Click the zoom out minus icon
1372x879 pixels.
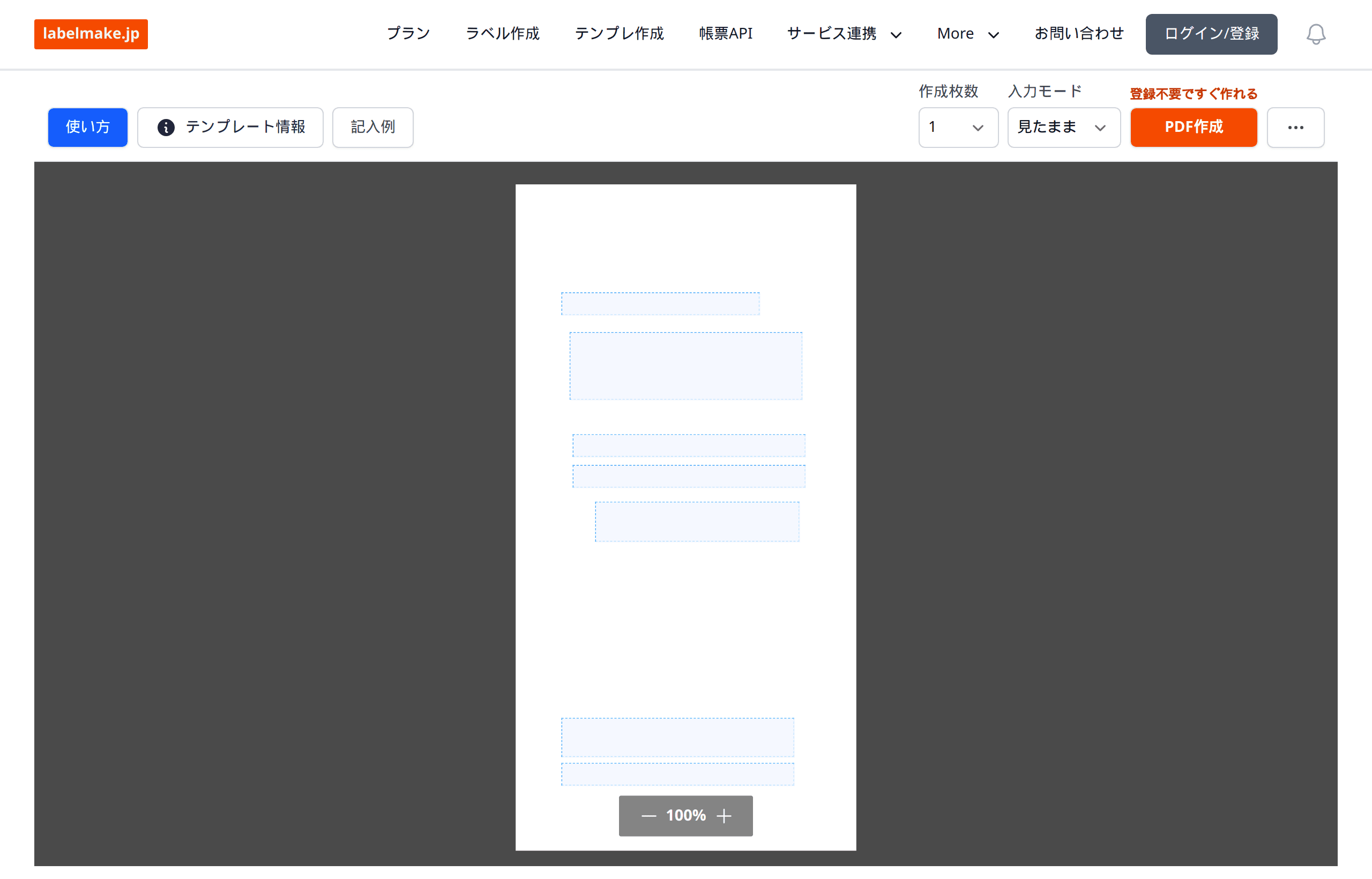[648, 816]
